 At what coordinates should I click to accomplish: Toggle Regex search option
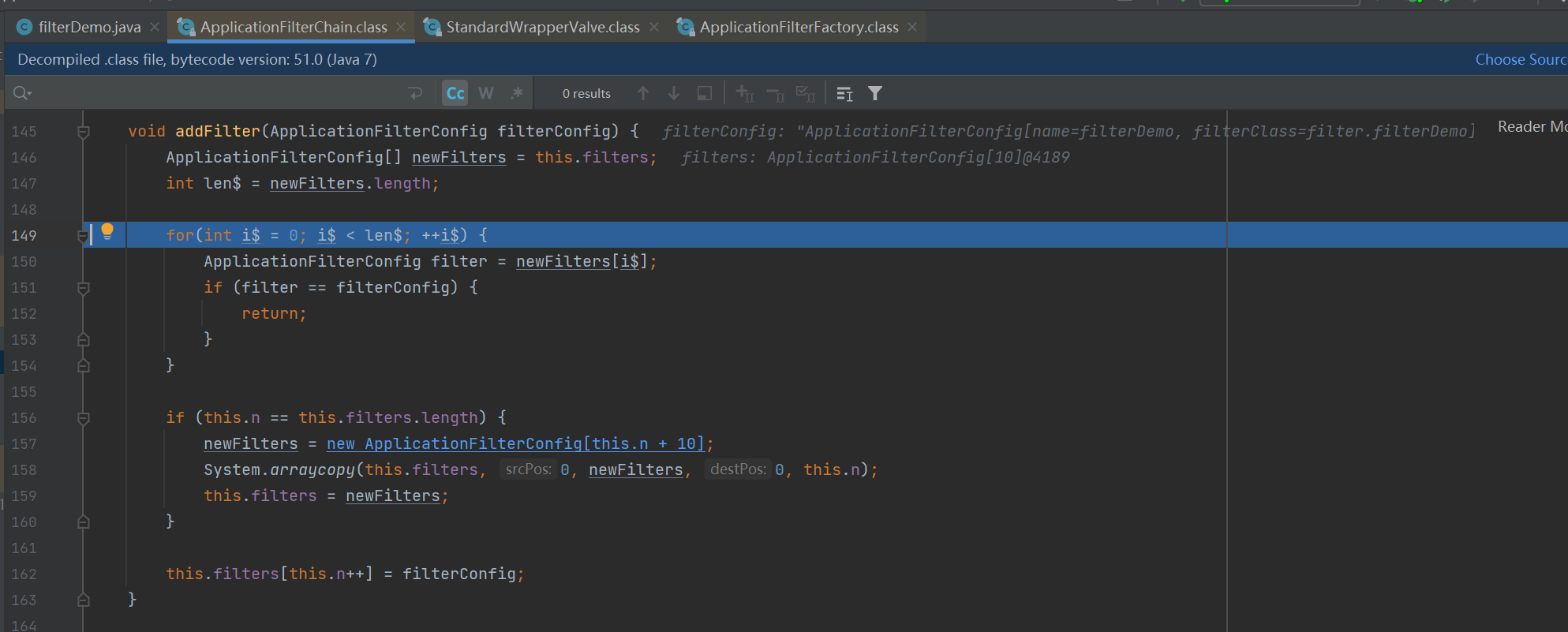click(x=517, y=93)
